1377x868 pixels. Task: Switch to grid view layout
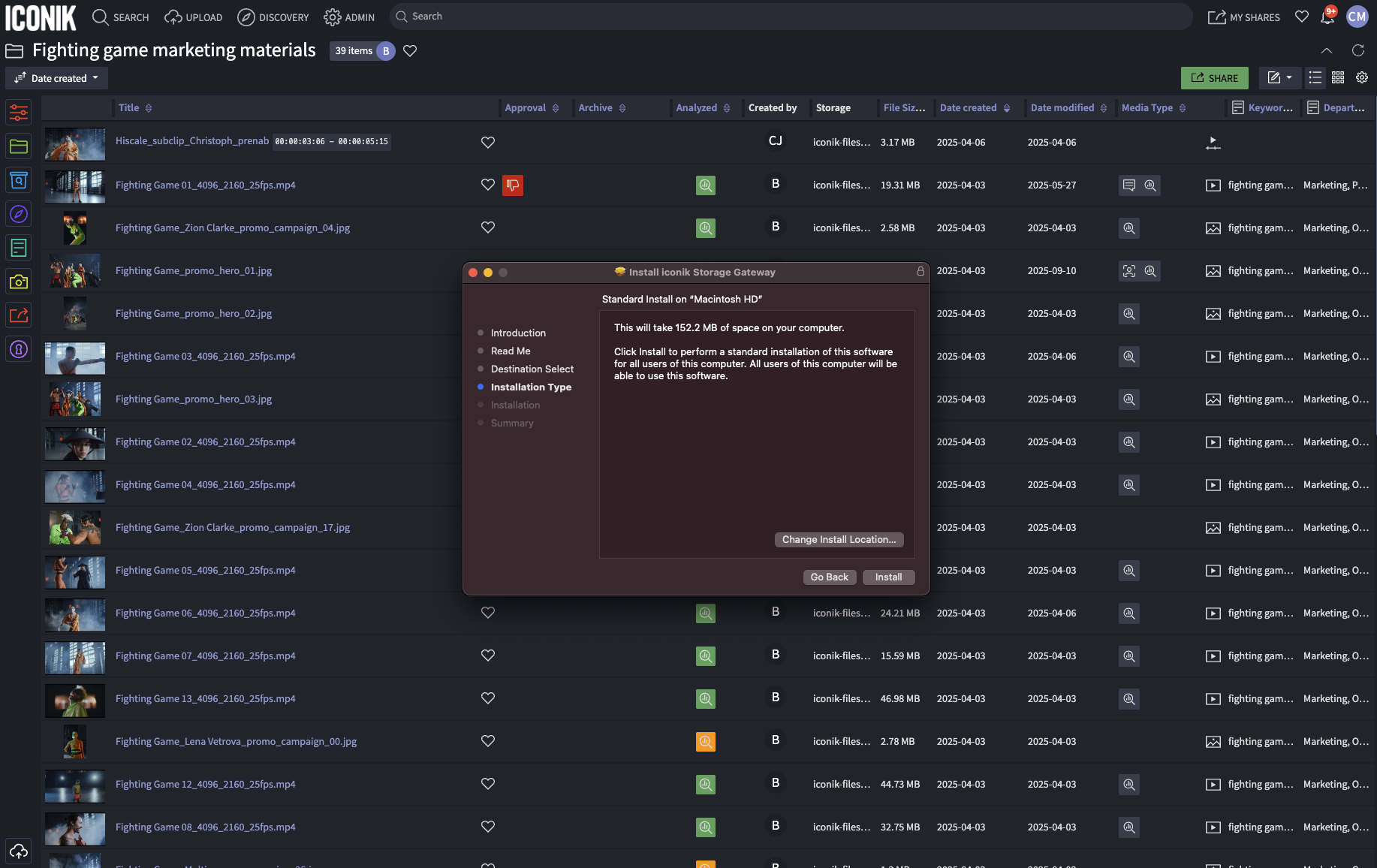(x=1338, y=77)
